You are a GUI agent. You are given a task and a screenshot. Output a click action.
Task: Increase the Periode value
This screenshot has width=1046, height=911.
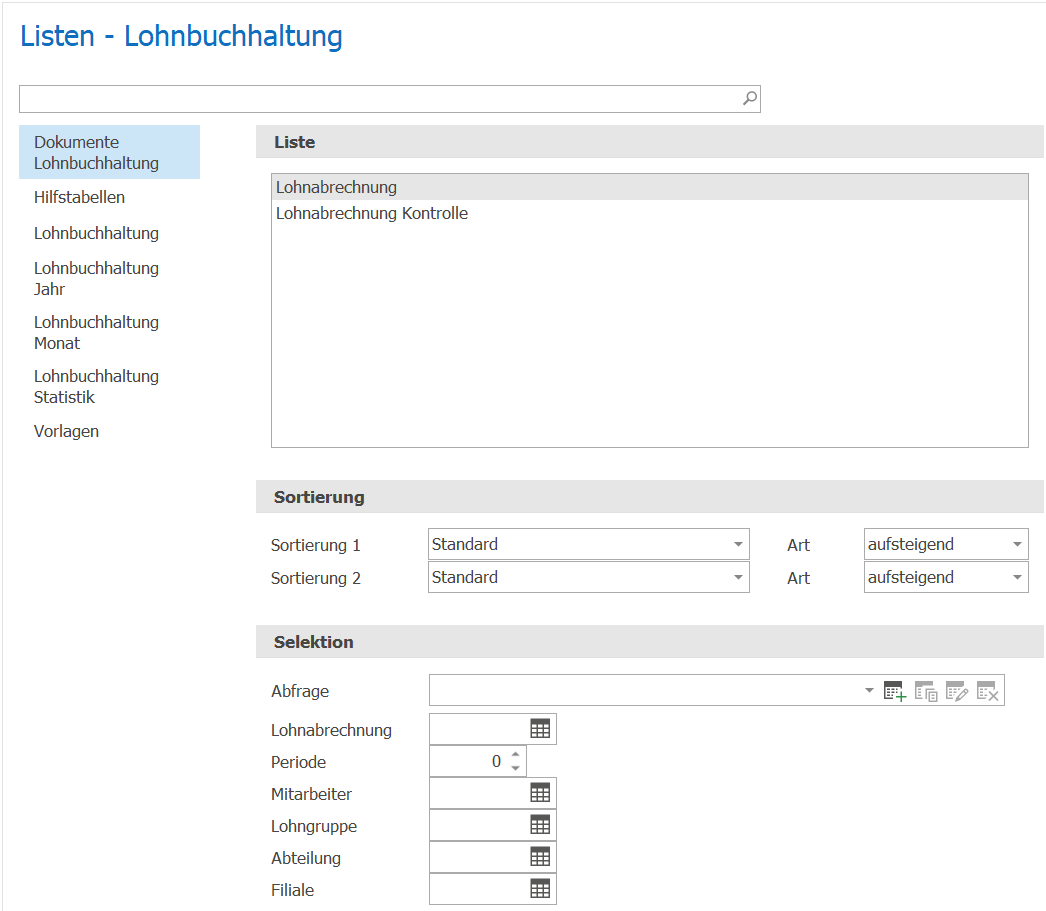(x=516, y=754)
